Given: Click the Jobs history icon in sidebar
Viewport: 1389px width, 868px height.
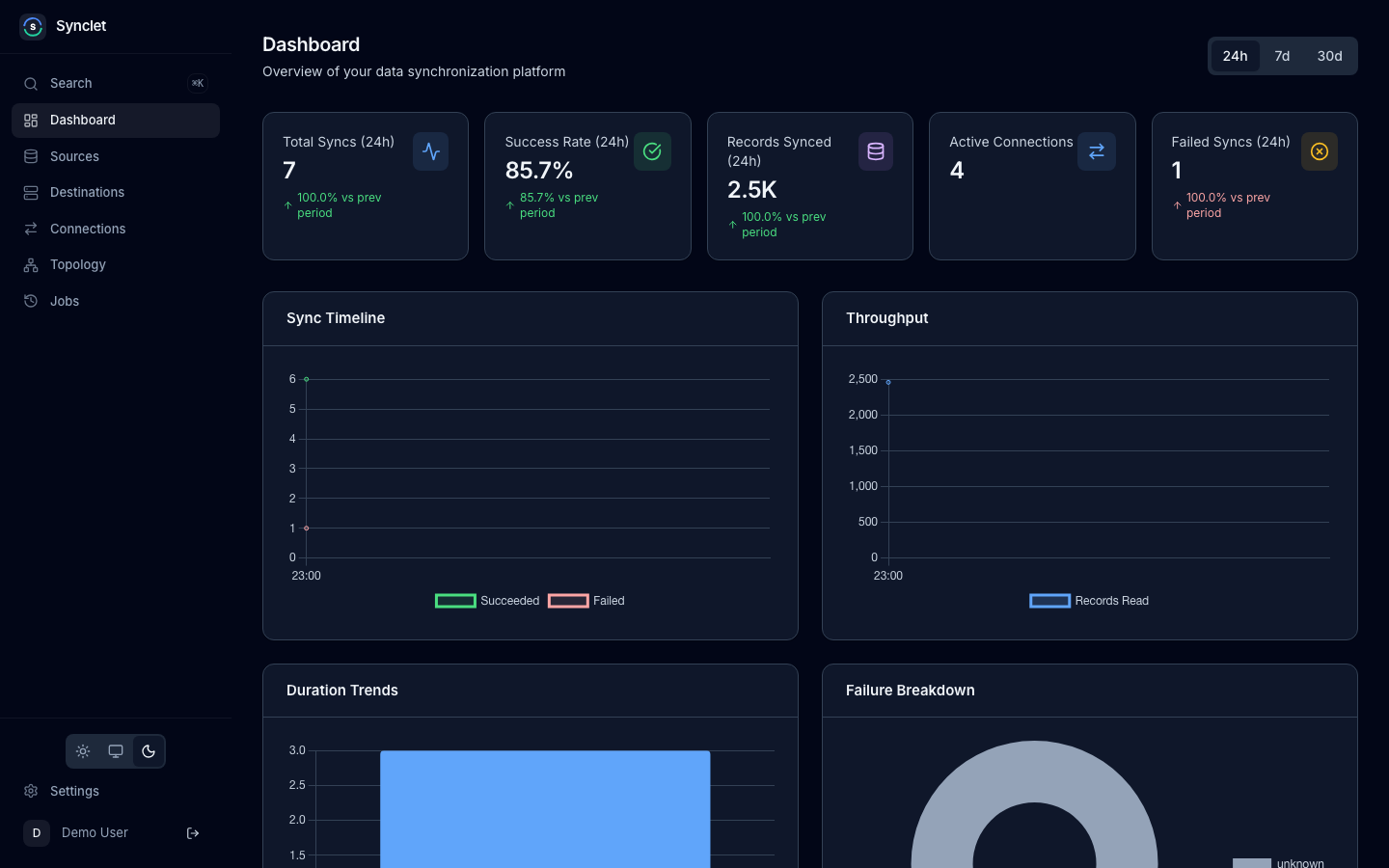Looking at the screenshot, I should (x=31, y=301).
